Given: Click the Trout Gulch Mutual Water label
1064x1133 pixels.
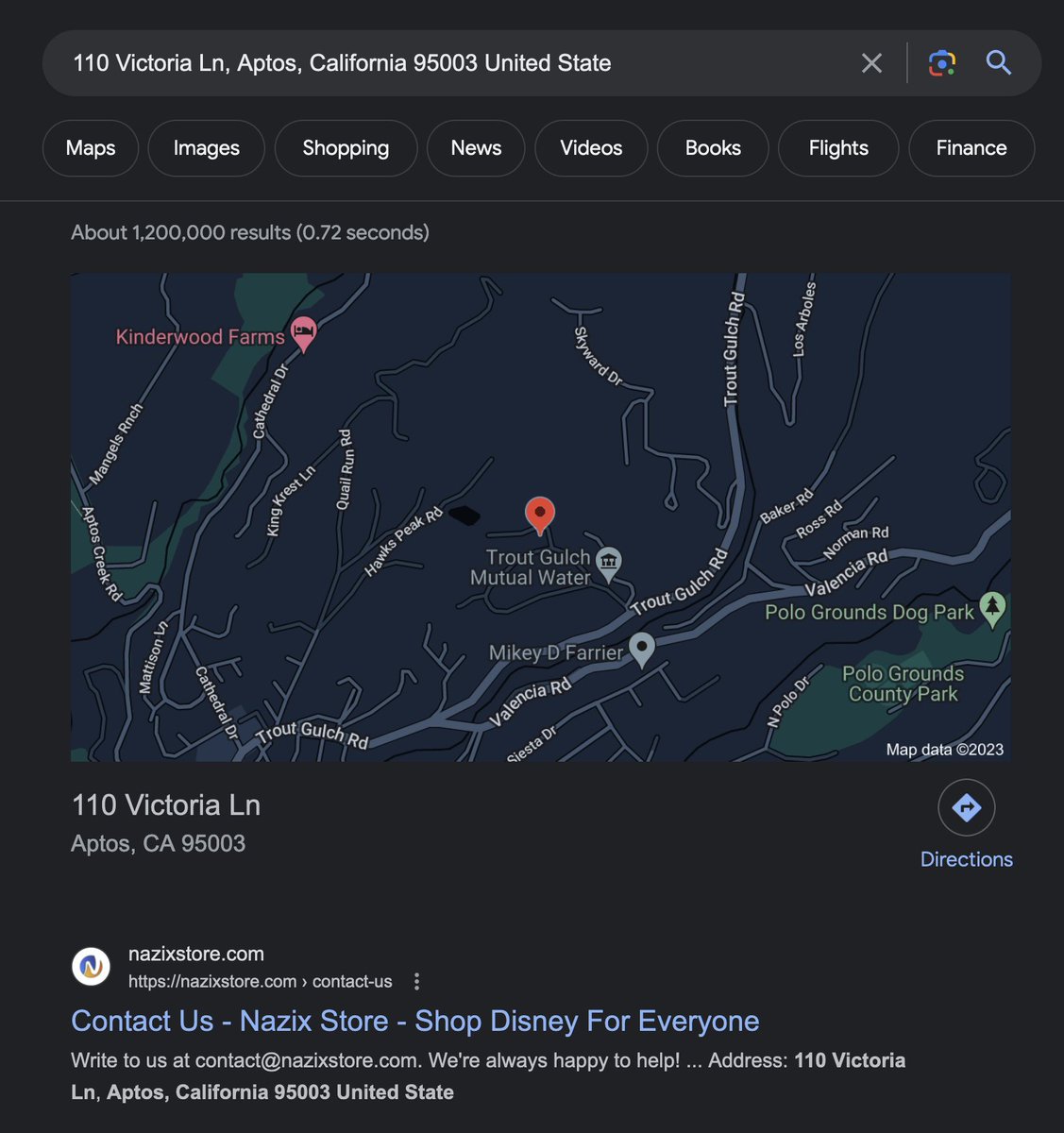Looking at the screenshot, I should pos(531,567).
